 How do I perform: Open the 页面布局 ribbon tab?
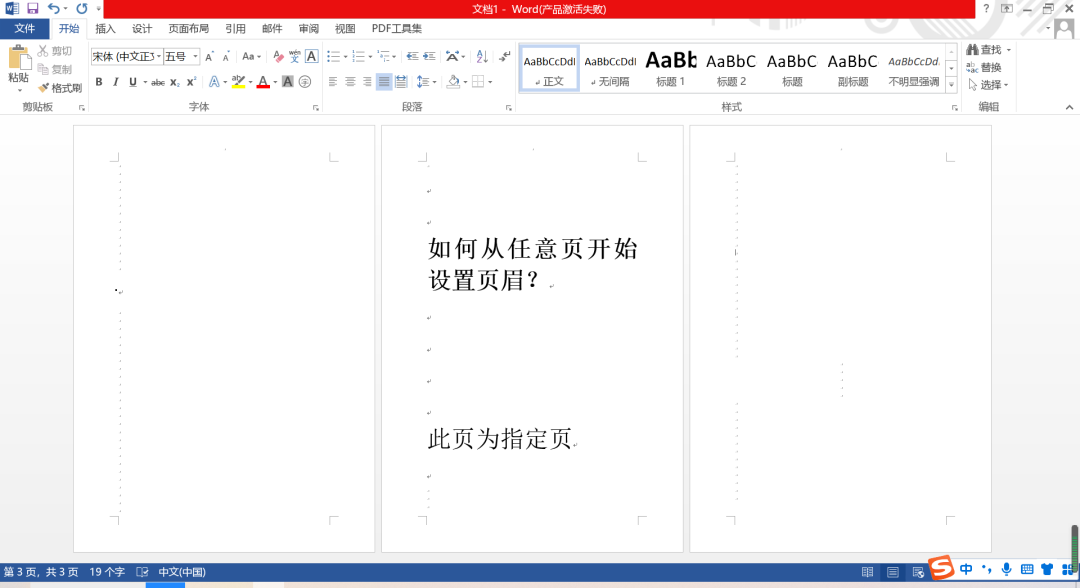pos(188,29)
